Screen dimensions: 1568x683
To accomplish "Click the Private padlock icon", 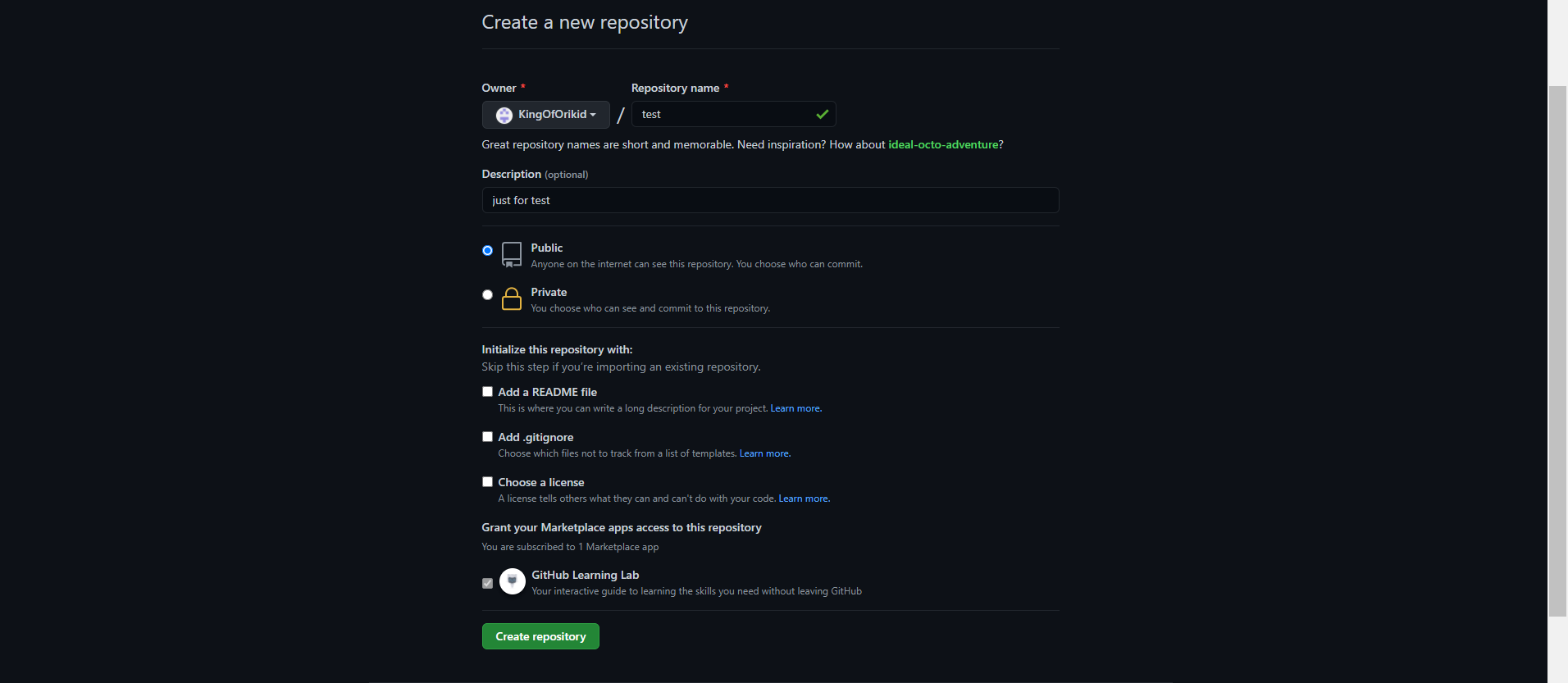I will coord(512,298).
